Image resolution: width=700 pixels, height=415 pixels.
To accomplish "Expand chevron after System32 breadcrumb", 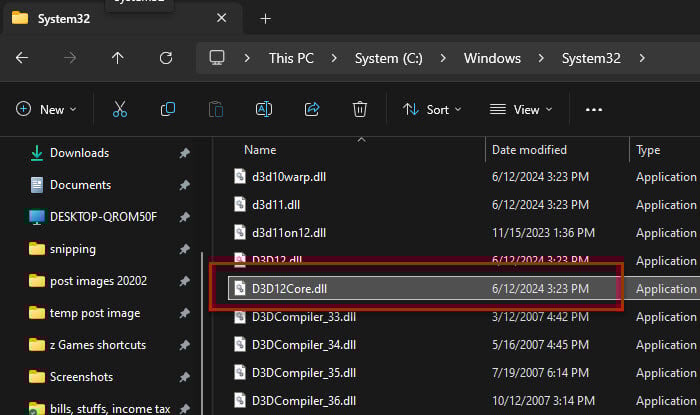I will coord(642,58).
